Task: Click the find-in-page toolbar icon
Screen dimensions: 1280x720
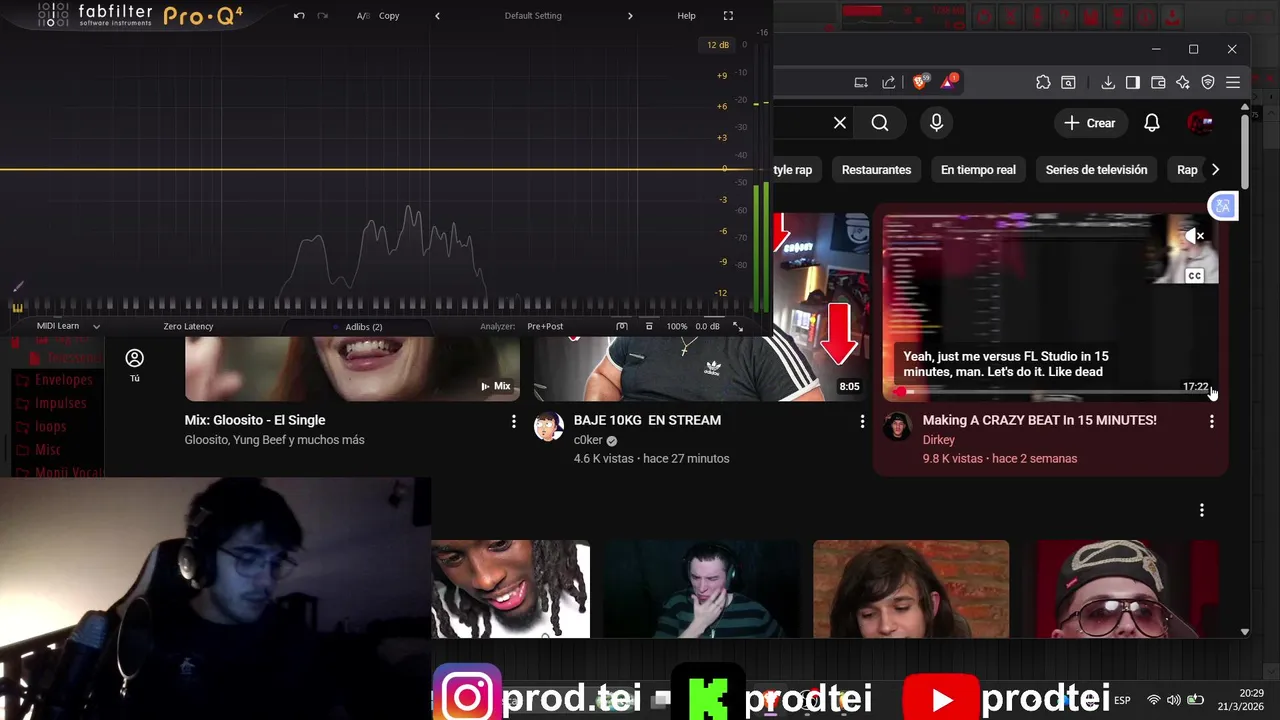Action: click(1068, 83)
